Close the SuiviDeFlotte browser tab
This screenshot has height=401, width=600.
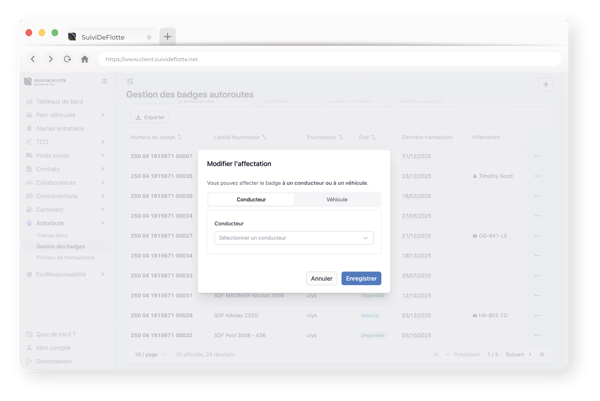tap(149, 37)
